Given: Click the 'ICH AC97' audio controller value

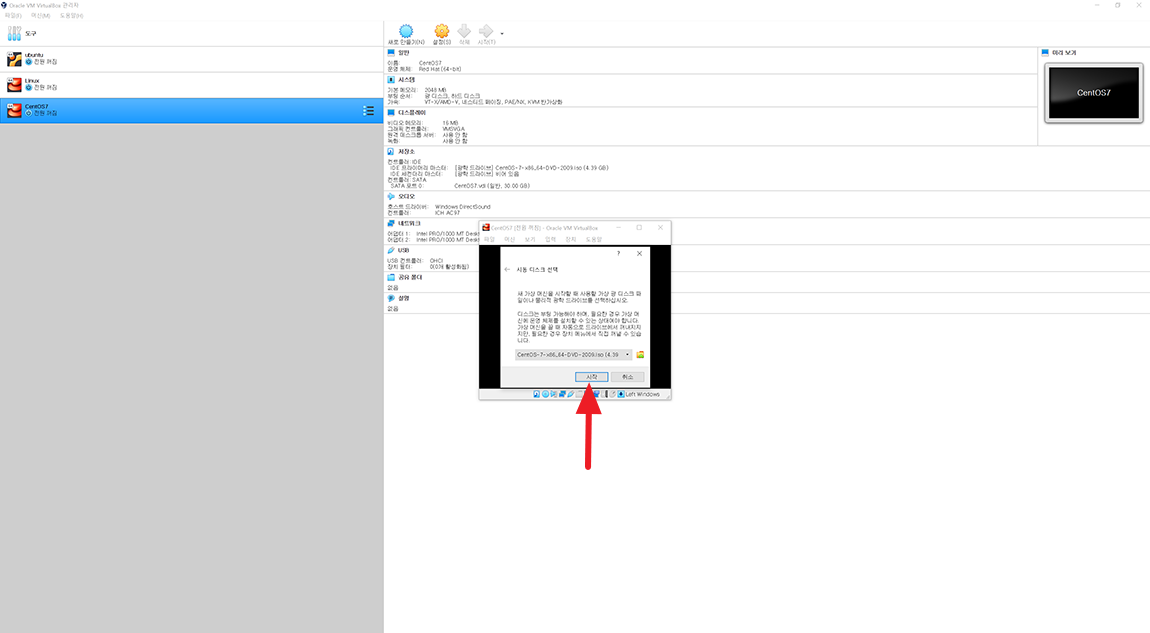Looking at the screenshot, I should [447, 213].
